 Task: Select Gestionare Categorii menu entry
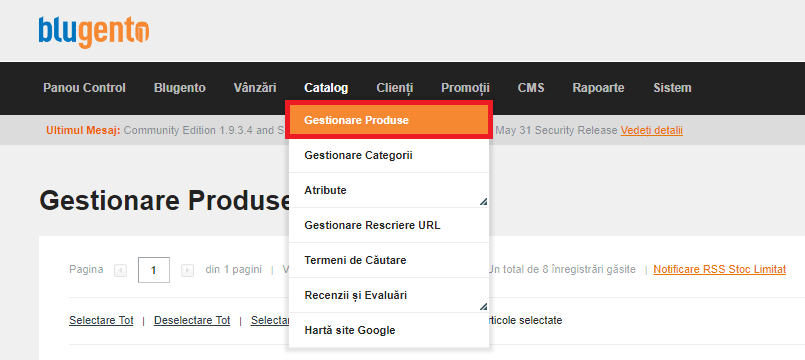point(389,155)
